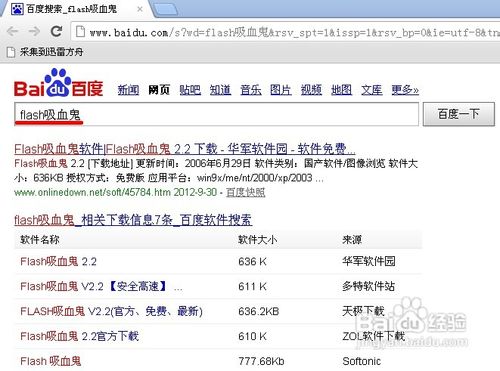Viewport: 500px width, 371px height.
Task: Reload the page with refresh icon
Action: pos(56,31)
